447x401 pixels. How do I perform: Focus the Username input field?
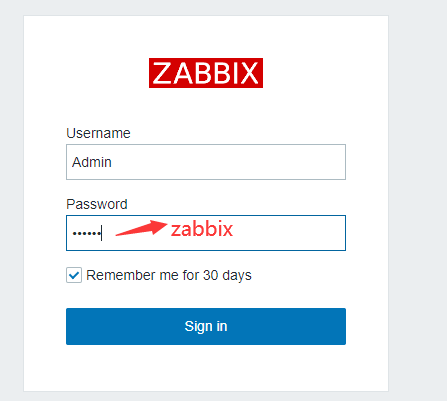[206, 162]
